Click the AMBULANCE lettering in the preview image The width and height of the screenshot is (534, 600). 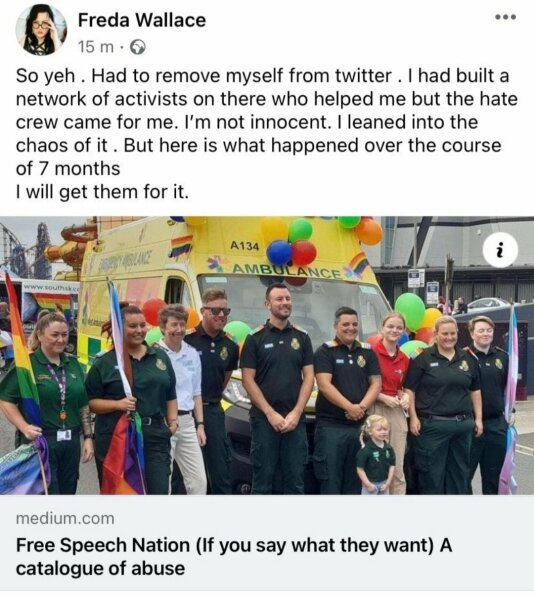click(286, 270)
